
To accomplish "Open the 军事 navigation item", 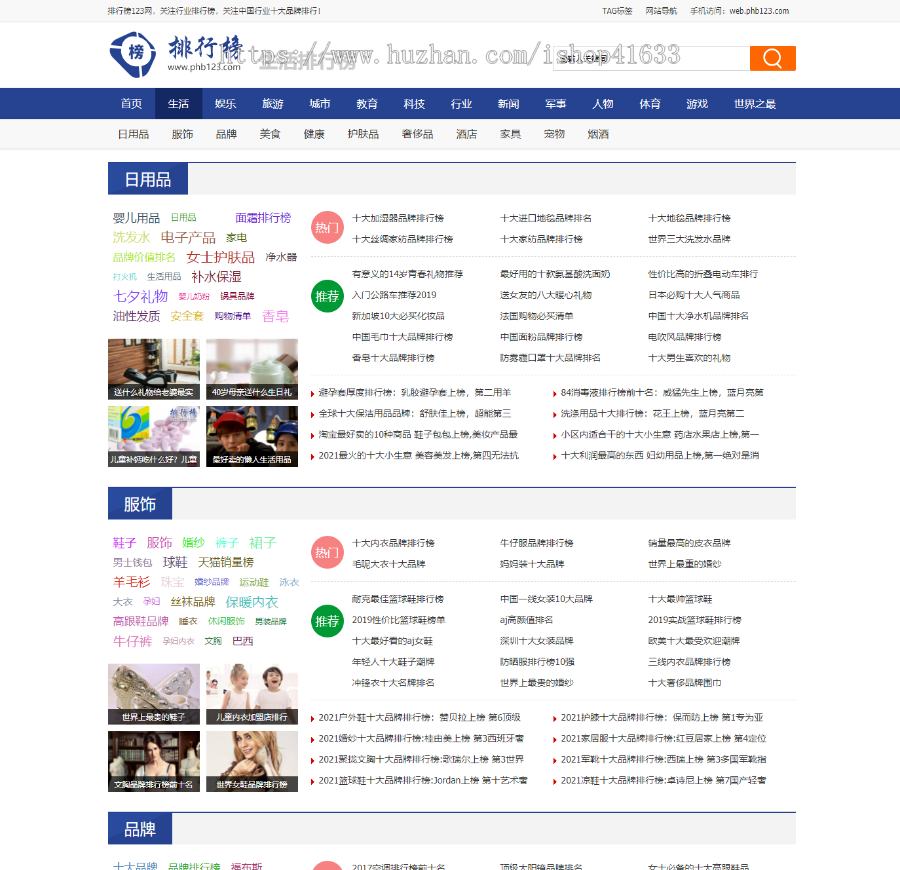I will (x=556, y=104).
